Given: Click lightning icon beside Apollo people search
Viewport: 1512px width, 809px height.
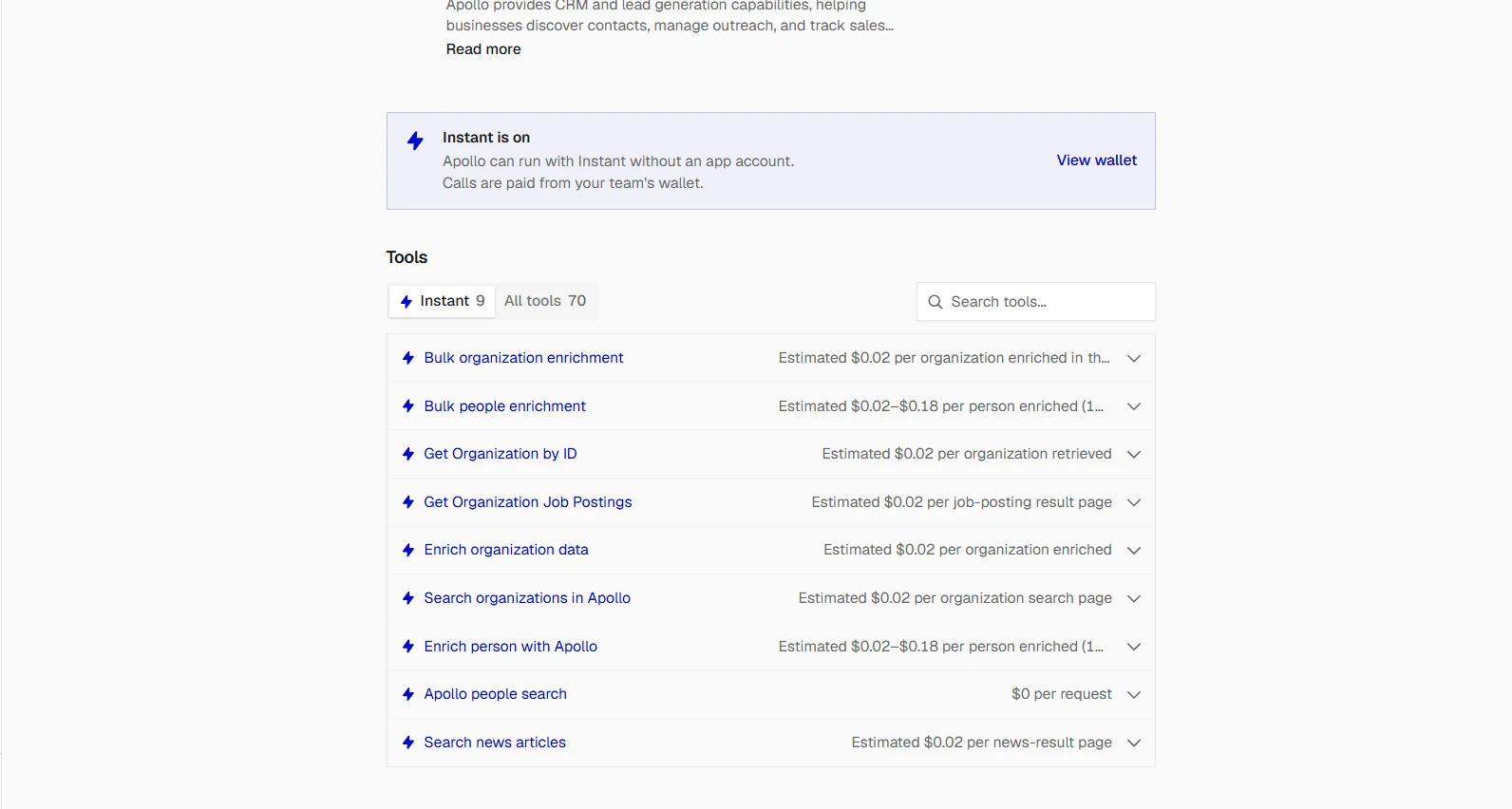Looking at the screenshot, I should click(x=408, y=694).
